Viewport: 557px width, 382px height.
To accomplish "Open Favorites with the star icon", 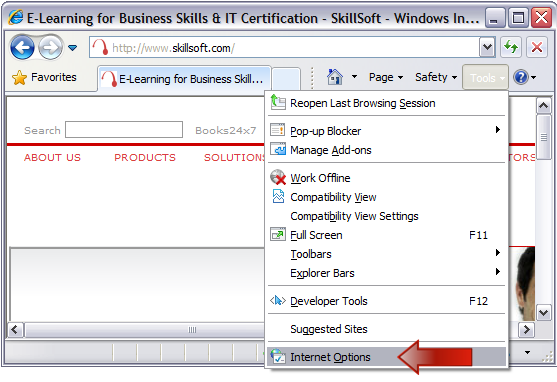I will click(44, 77).
